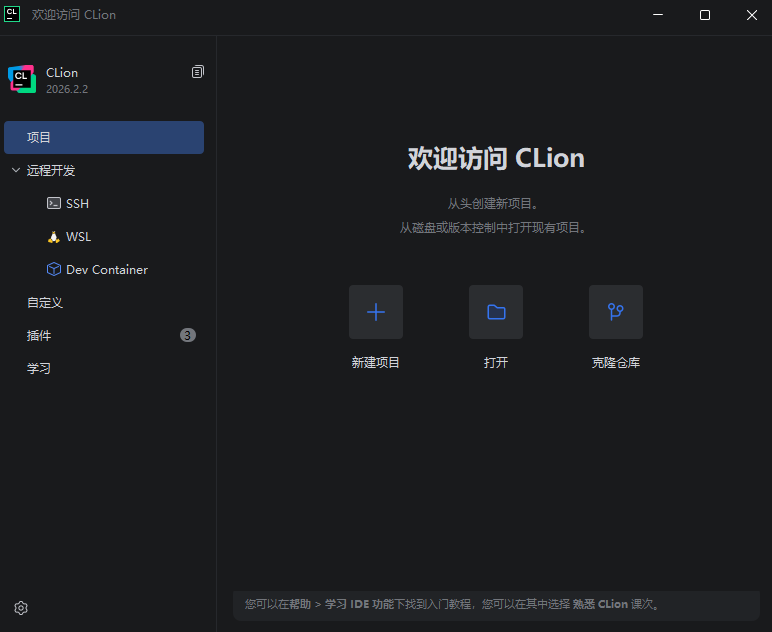Click the 熟悉 CLion tip text
772x632 pixels.
click(600, 604)
